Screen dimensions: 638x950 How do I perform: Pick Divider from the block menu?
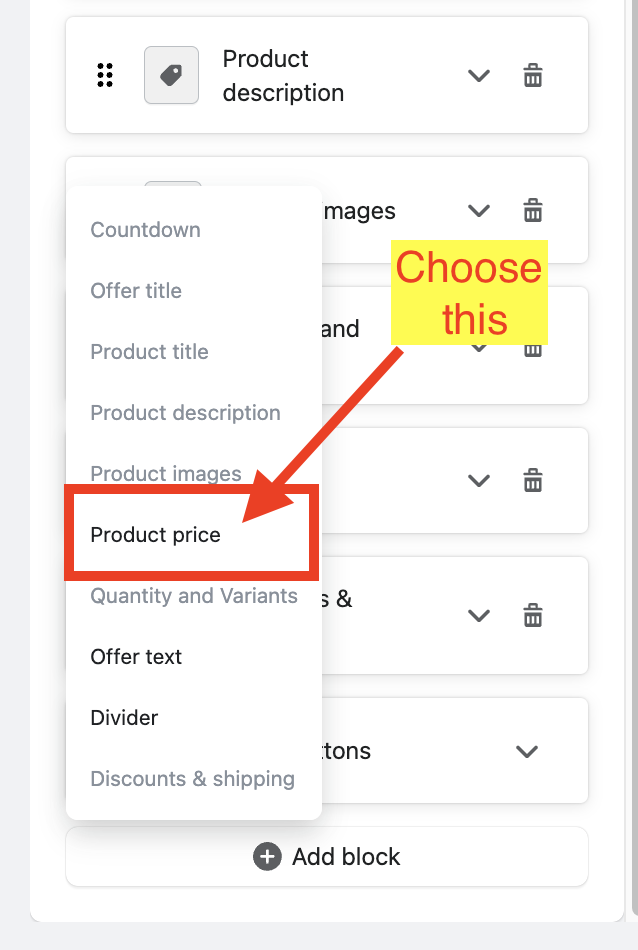tap(124, 718)
